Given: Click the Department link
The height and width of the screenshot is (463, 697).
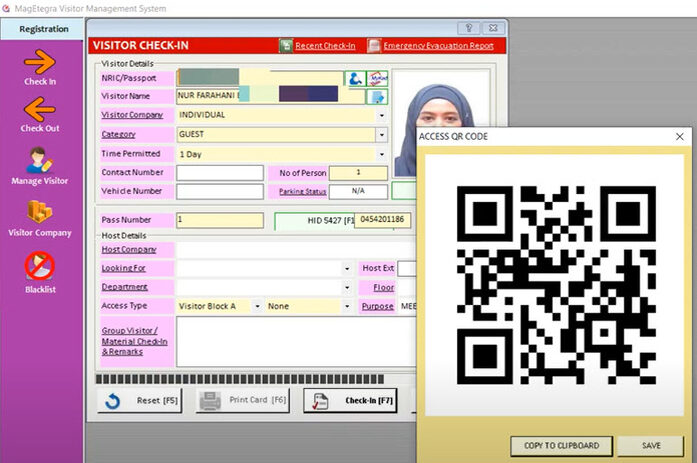Looking at the screenshot, I should coord(124,287).
